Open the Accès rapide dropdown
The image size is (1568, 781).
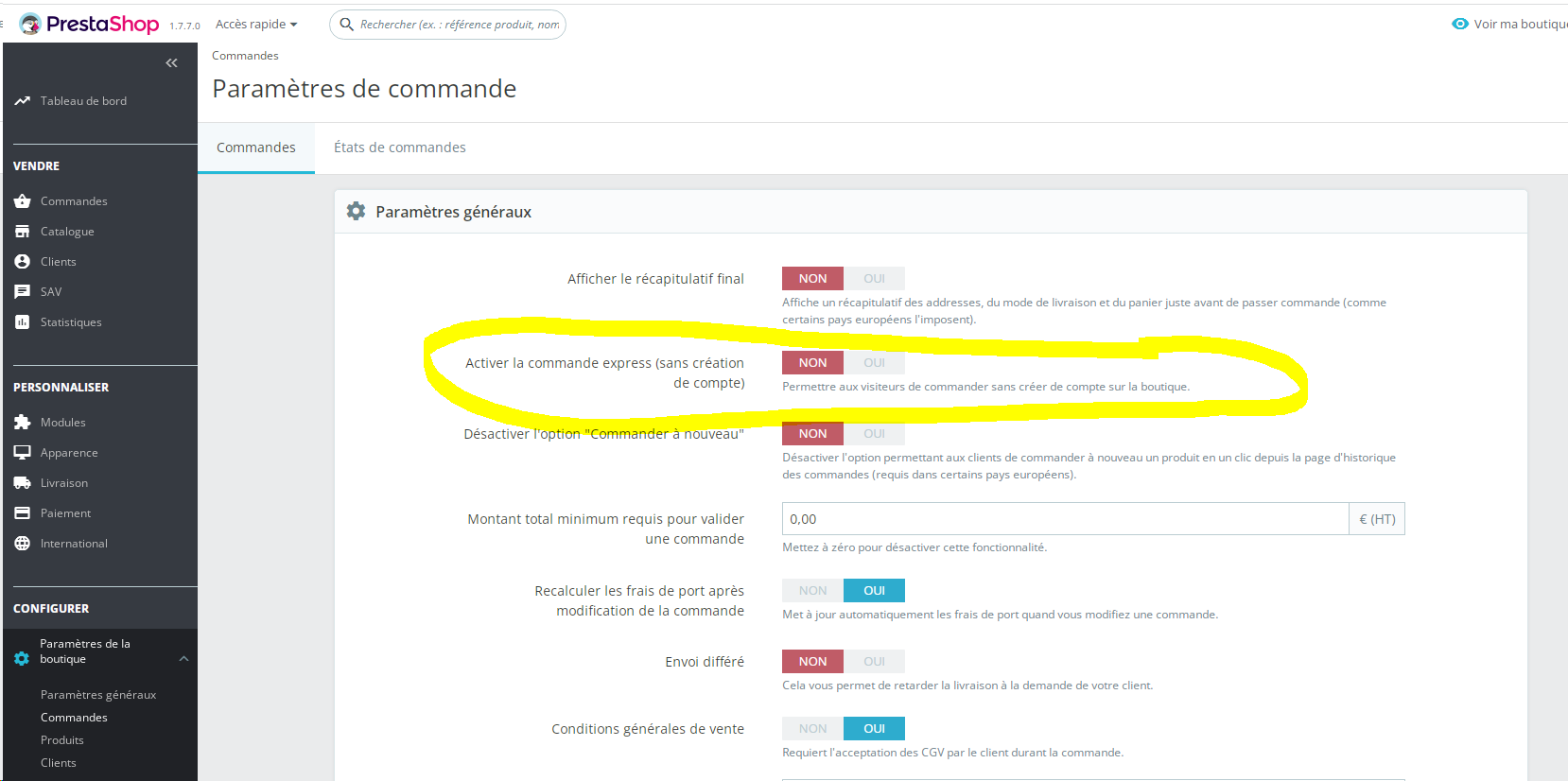(x=256, y=25)
